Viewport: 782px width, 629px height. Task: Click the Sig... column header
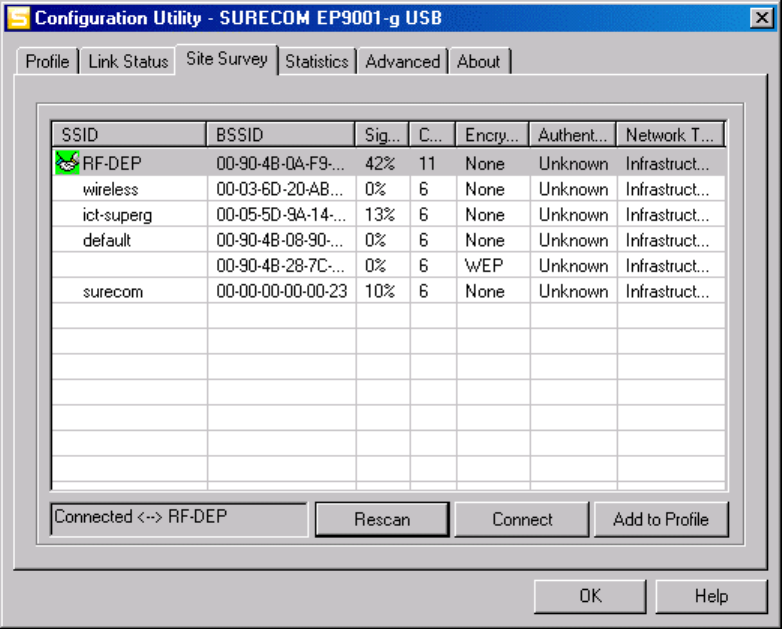[x=382, y=135]
